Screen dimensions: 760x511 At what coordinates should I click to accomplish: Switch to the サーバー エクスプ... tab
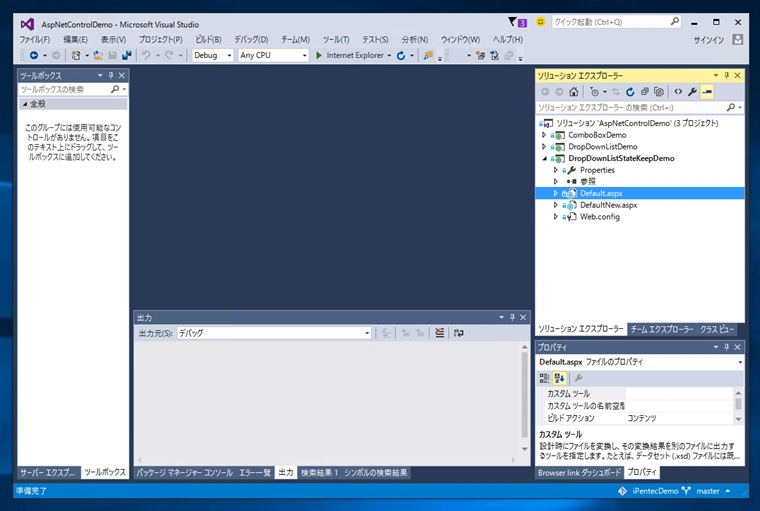coord(47,472)
